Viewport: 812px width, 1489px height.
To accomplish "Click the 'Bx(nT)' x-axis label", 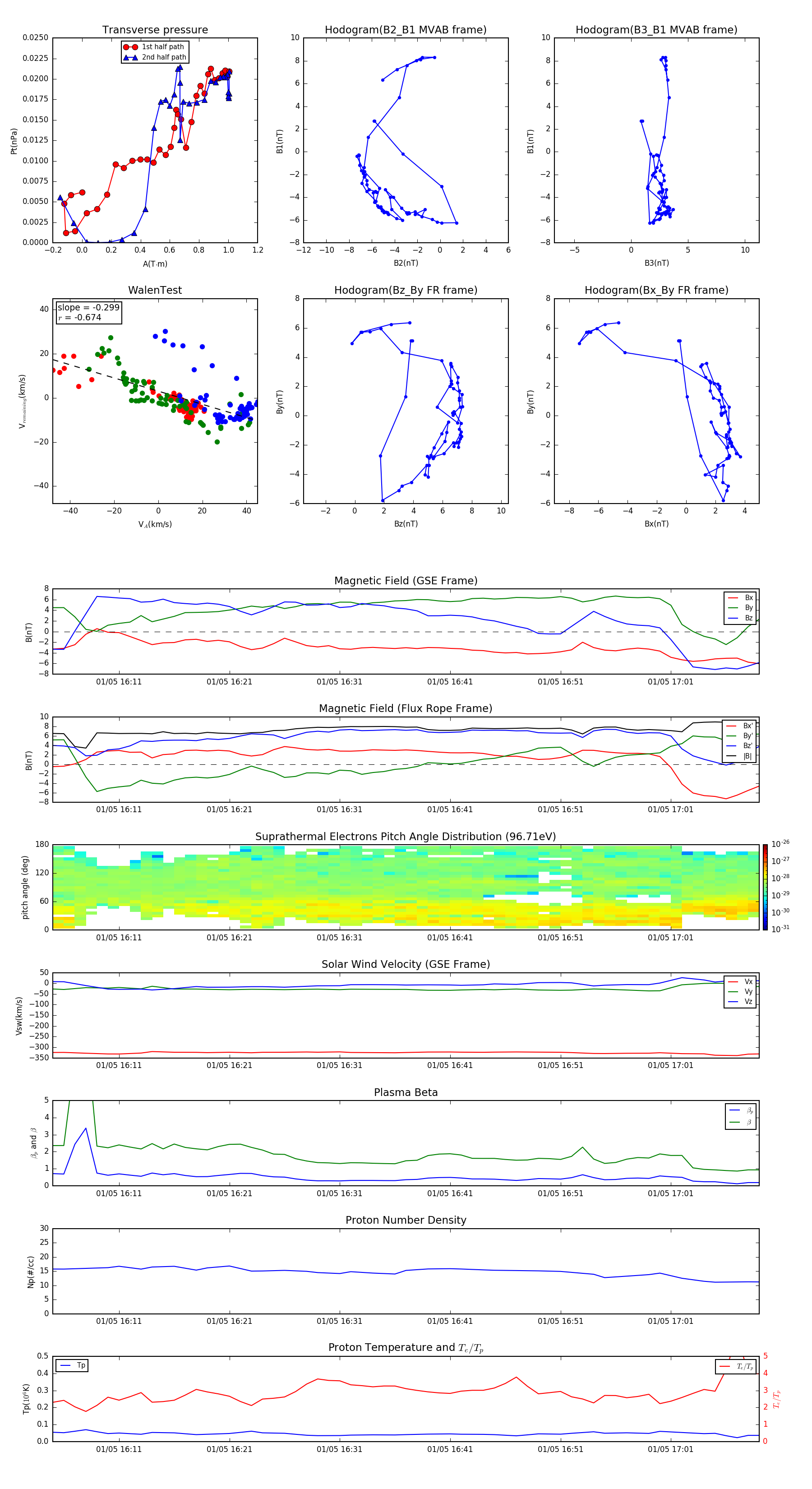I will pos(656,524).
